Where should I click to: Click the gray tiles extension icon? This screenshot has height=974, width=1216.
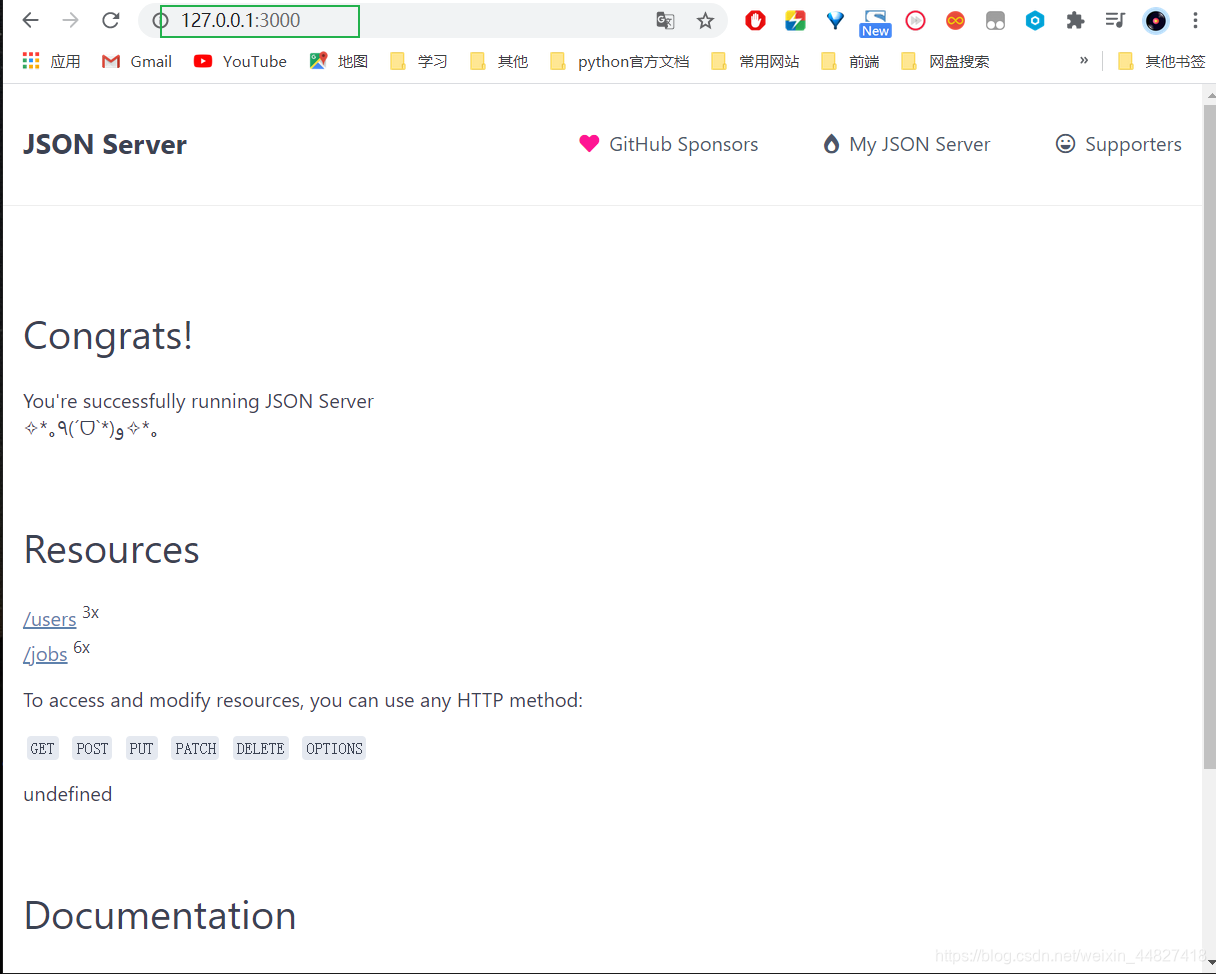(995, 20)
